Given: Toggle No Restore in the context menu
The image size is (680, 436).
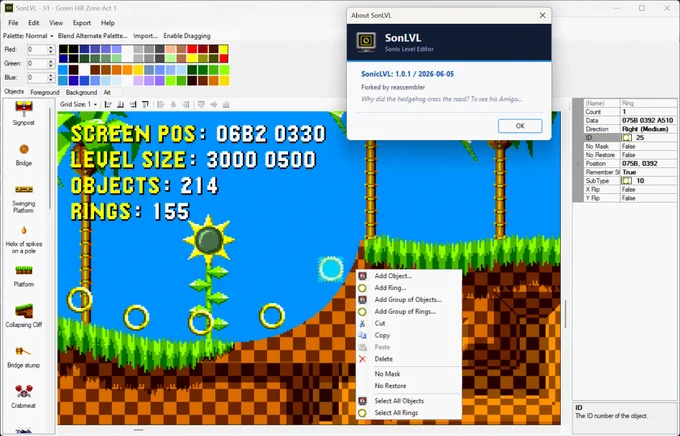Looking at the screenshot, I should (x=390, y=386).
